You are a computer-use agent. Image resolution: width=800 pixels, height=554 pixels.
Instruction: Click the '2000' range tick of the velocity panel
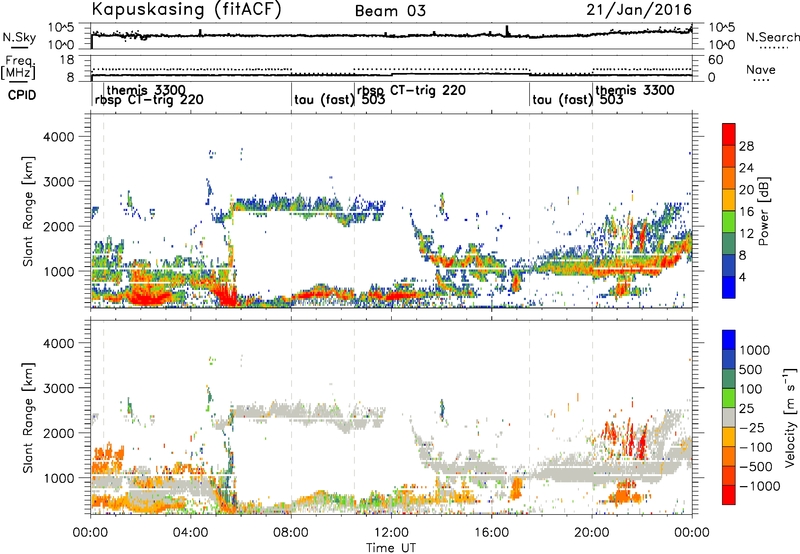pyautogui.click(x=59, y=433)
